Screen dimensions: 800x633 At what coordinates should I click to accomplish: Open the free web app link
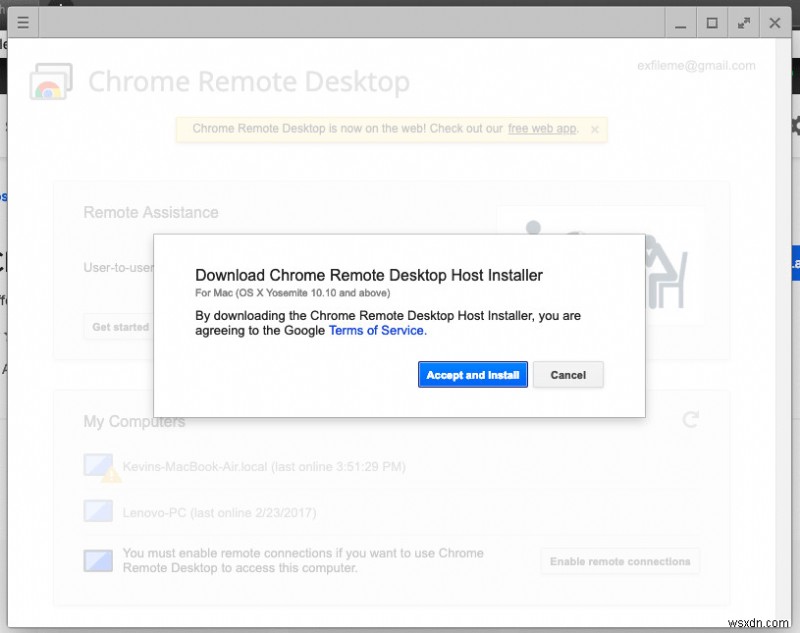[541, 128]
